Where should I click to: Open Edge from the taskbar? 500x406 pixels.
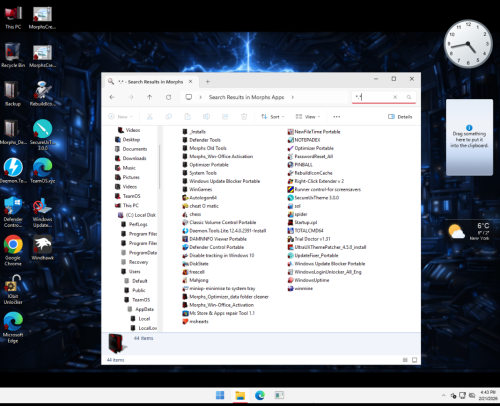click(x=260, y=396)
